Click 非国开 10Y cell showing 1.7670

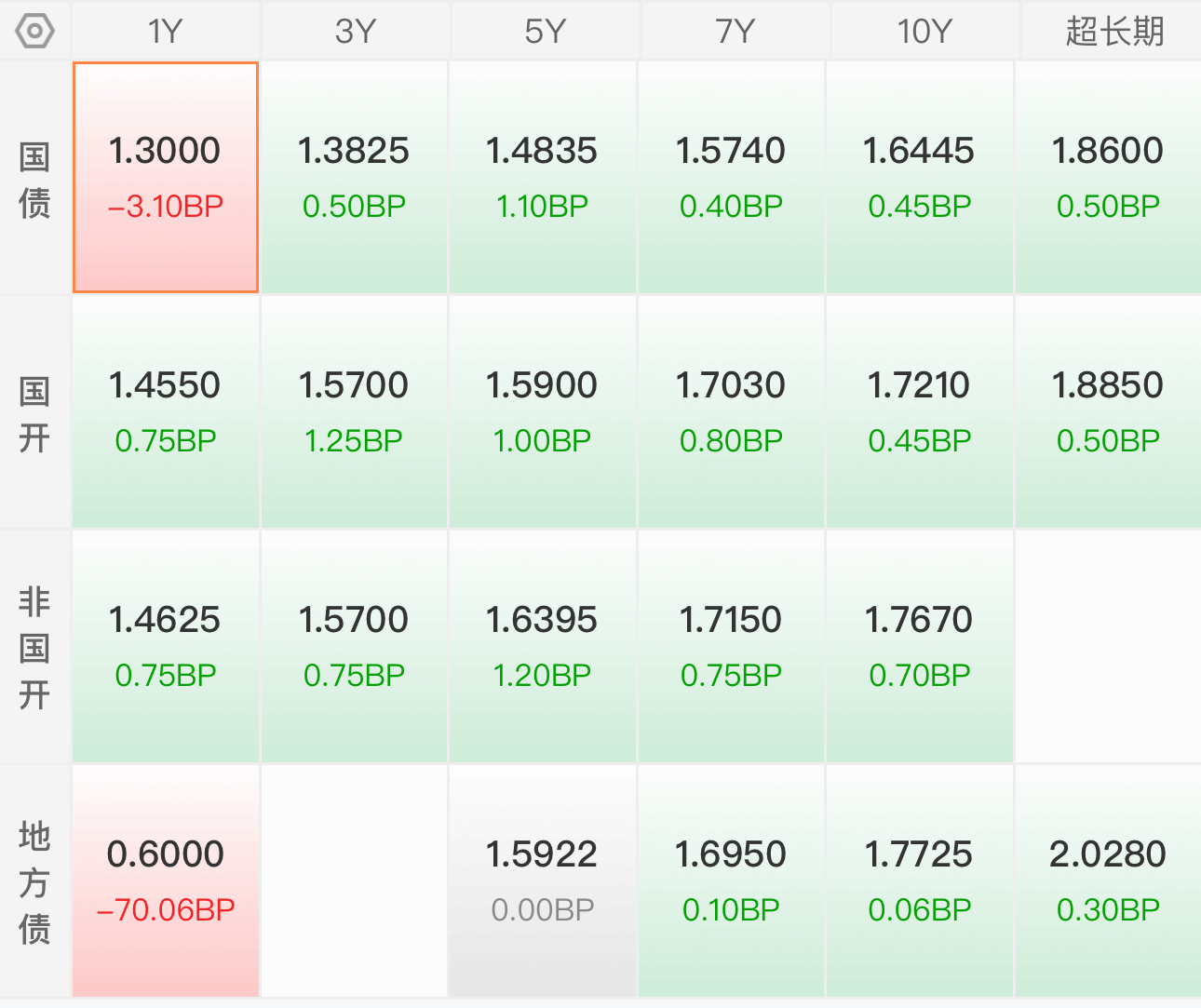(919, 647)
